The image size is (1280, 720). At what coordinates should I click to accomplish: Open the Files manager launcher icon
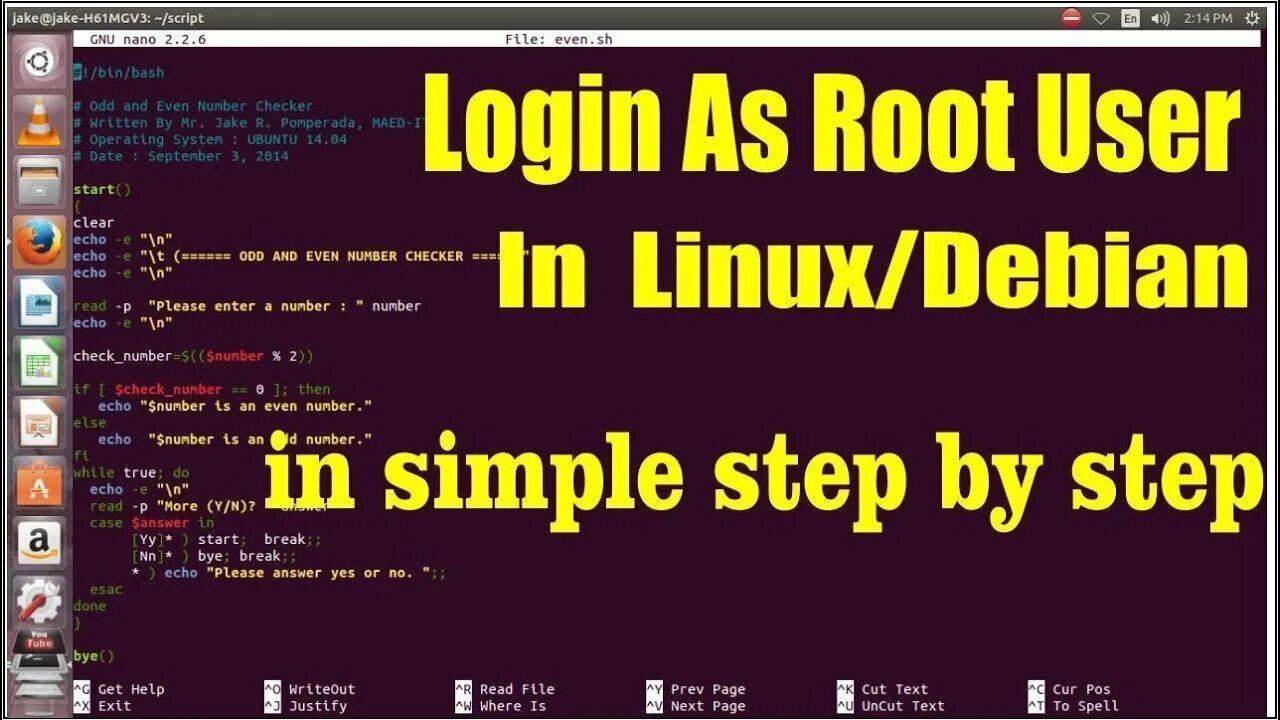[39, 182]
